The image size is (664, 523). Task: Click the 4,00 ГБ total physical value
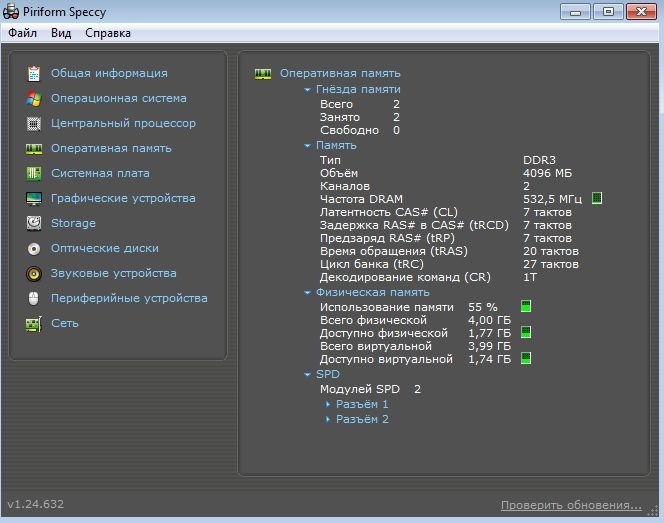coord(489,320)
